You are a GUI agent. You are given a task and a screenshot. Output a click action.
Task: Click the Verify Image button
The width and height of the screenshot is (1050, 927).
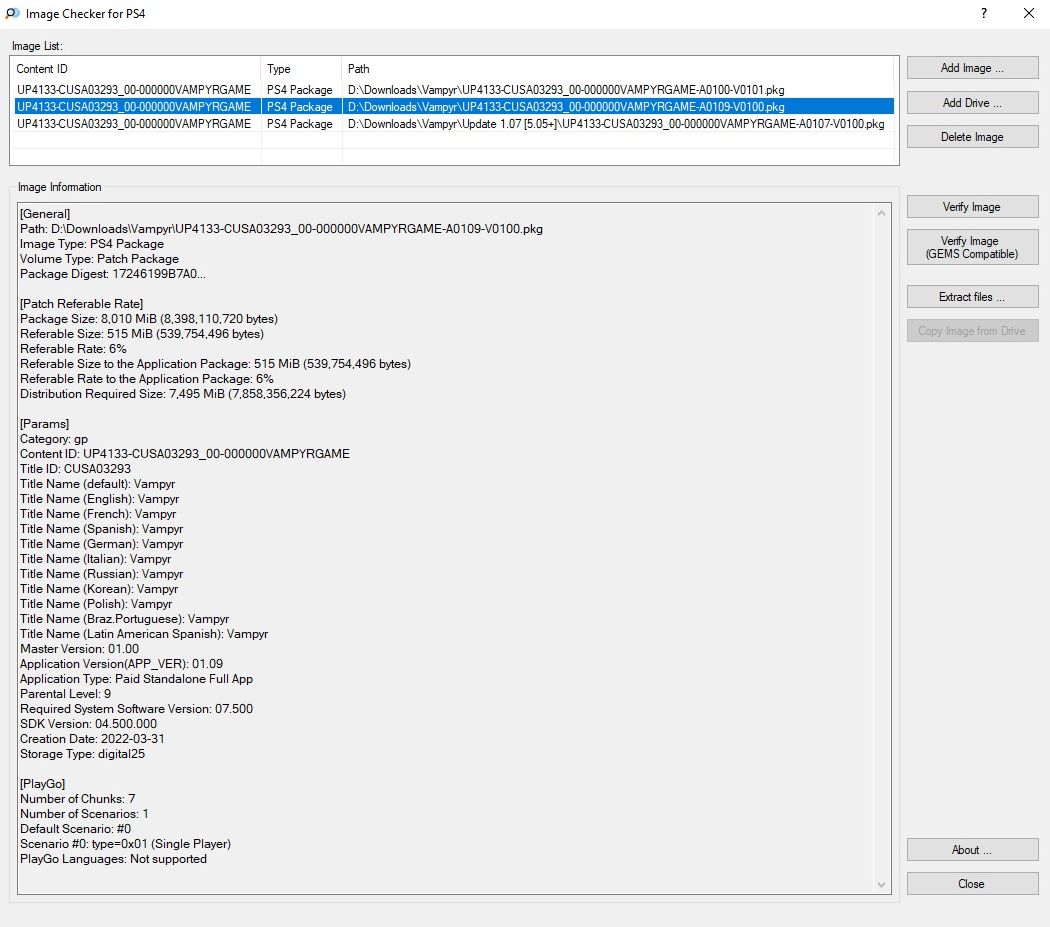tap(972, 207)
